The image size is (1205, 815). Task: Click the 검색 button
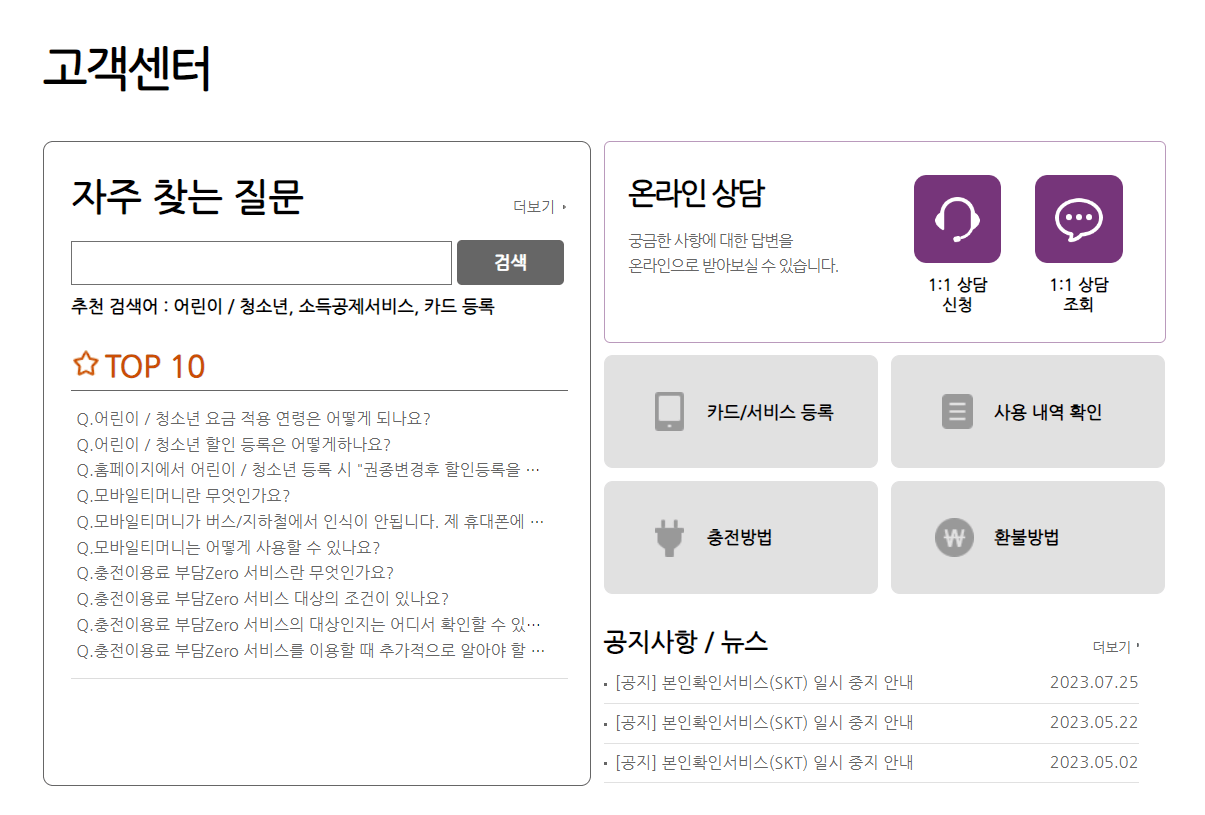pos(510,262)
